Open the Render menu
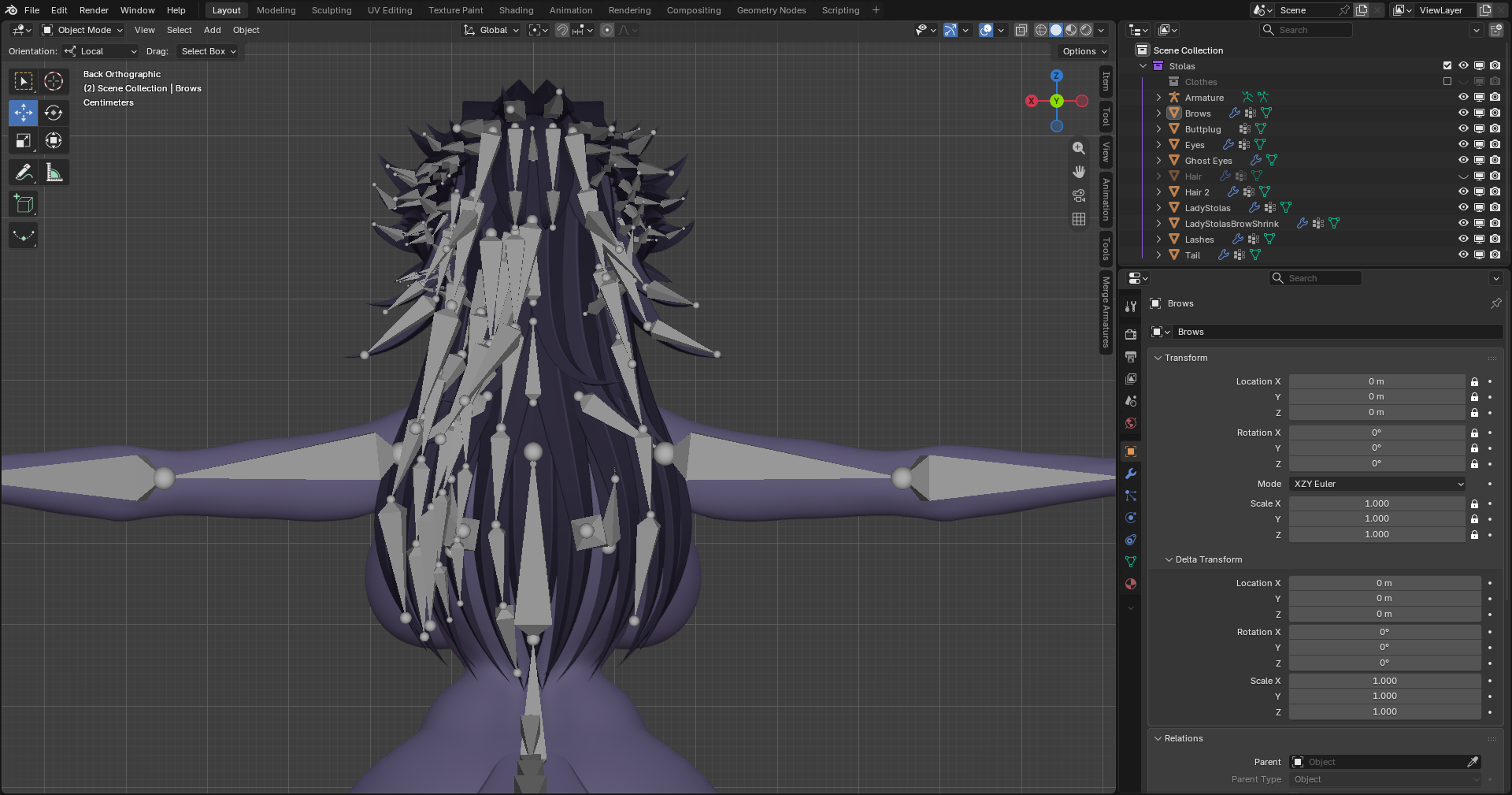This screenshot has height=795, width=1512. click(x=94, y=10)
